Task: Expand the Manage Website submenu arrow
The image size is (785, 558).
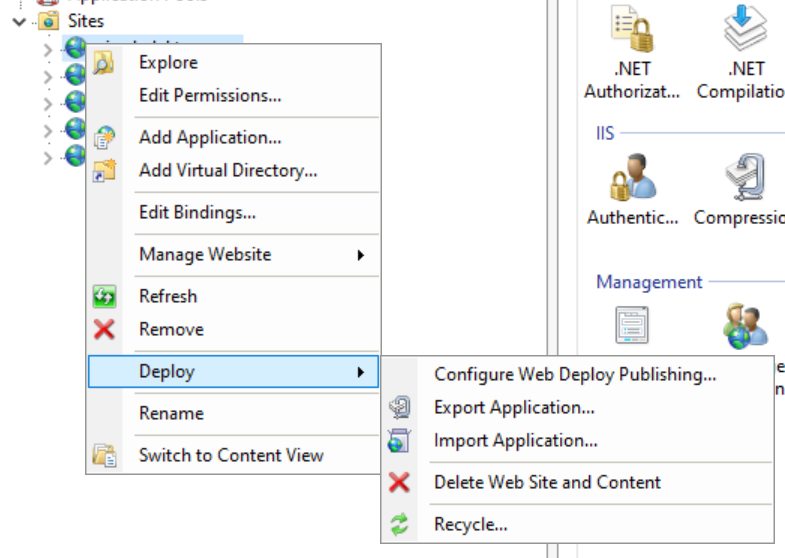Action: (x=360, y=255)
